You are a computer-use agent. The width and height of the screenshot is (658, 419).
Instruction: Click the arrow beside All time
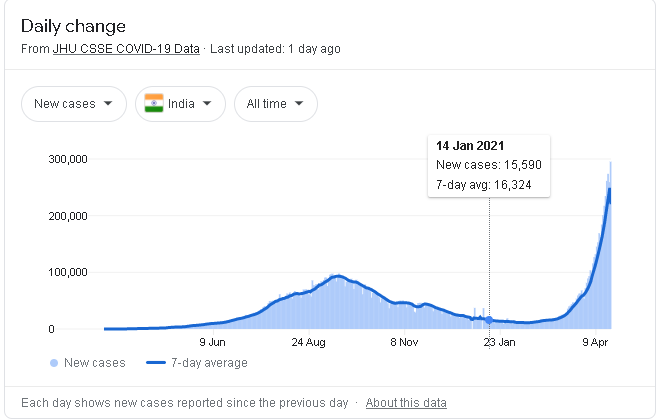coord(300,104)
